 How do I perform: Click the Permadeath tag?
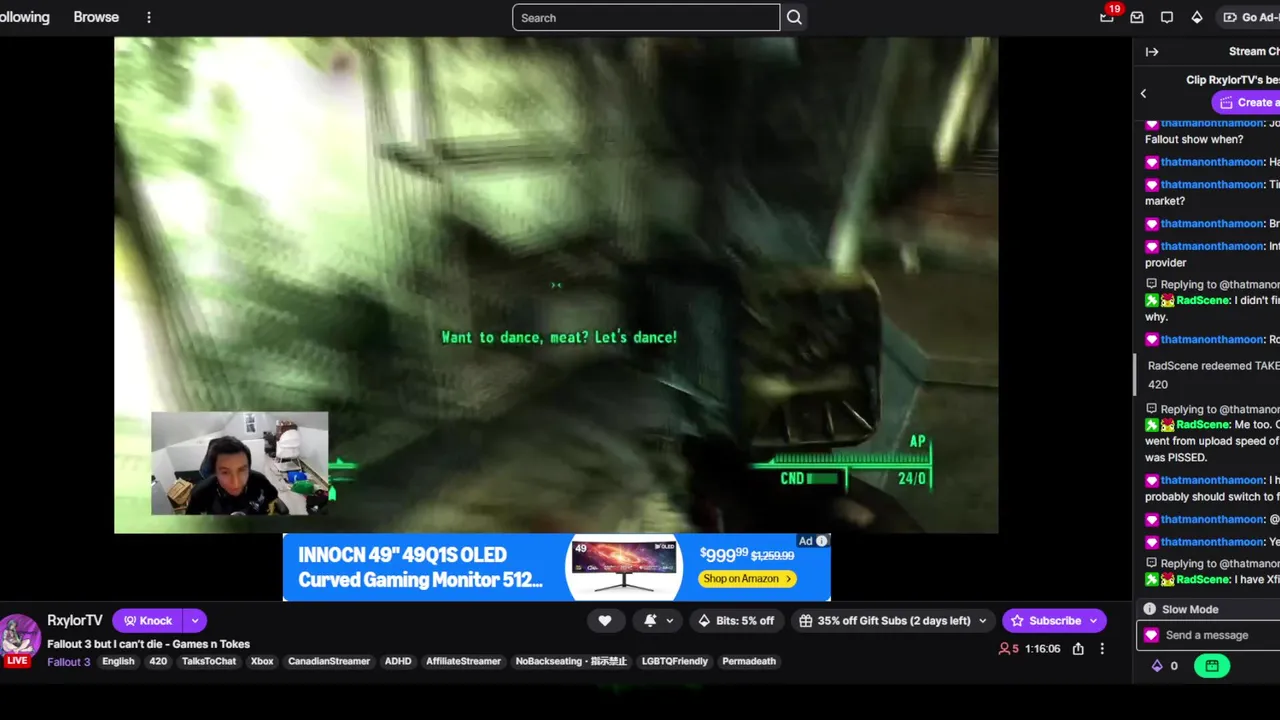[749, 662]
